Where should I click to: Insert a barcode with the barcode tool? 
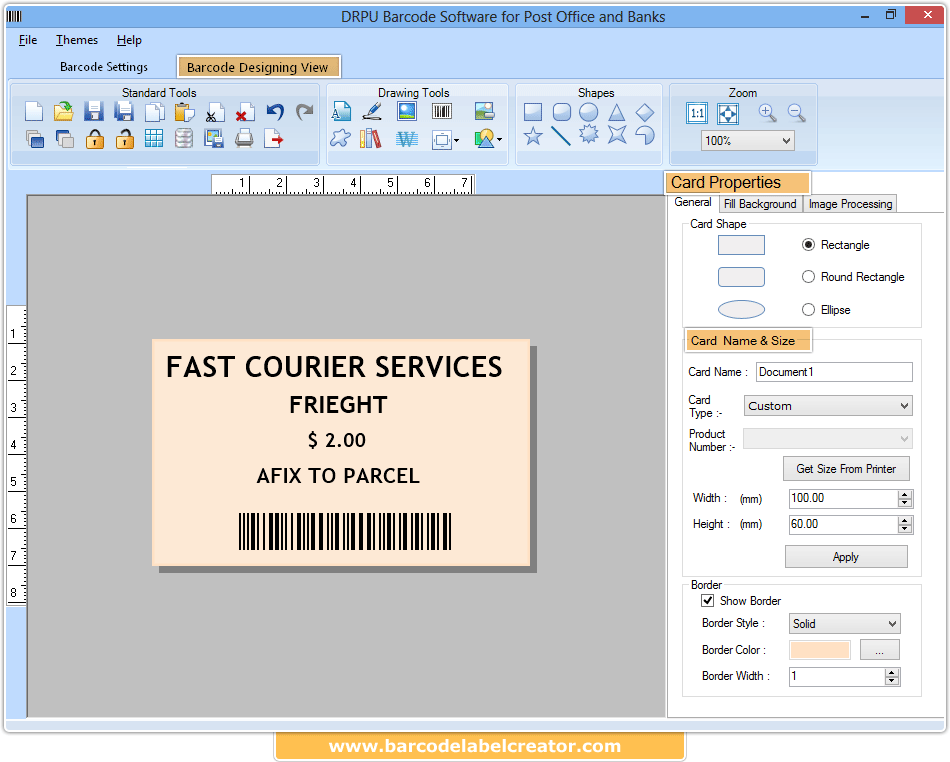442,112
